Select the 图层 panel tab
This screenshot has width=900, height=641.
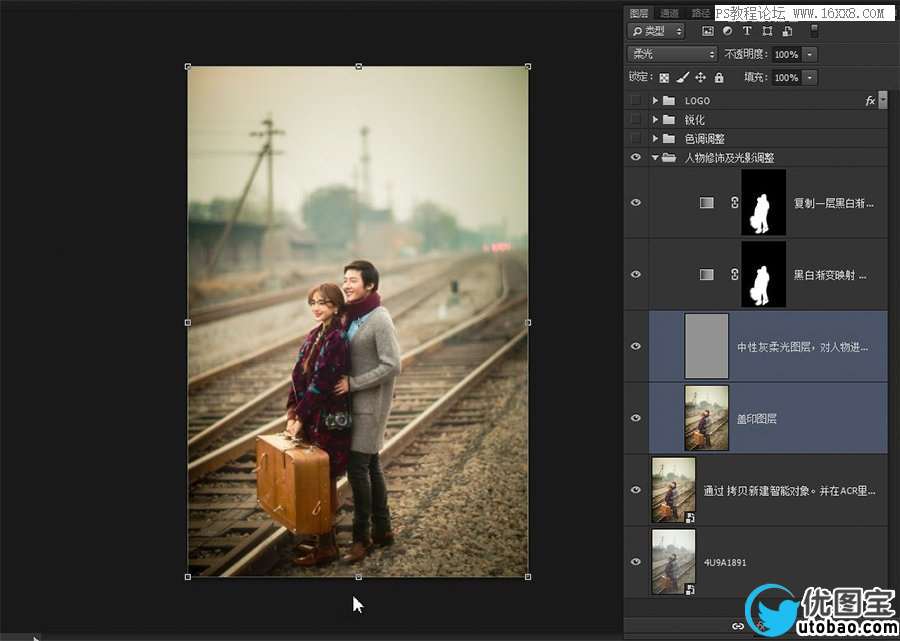[639, 13]
